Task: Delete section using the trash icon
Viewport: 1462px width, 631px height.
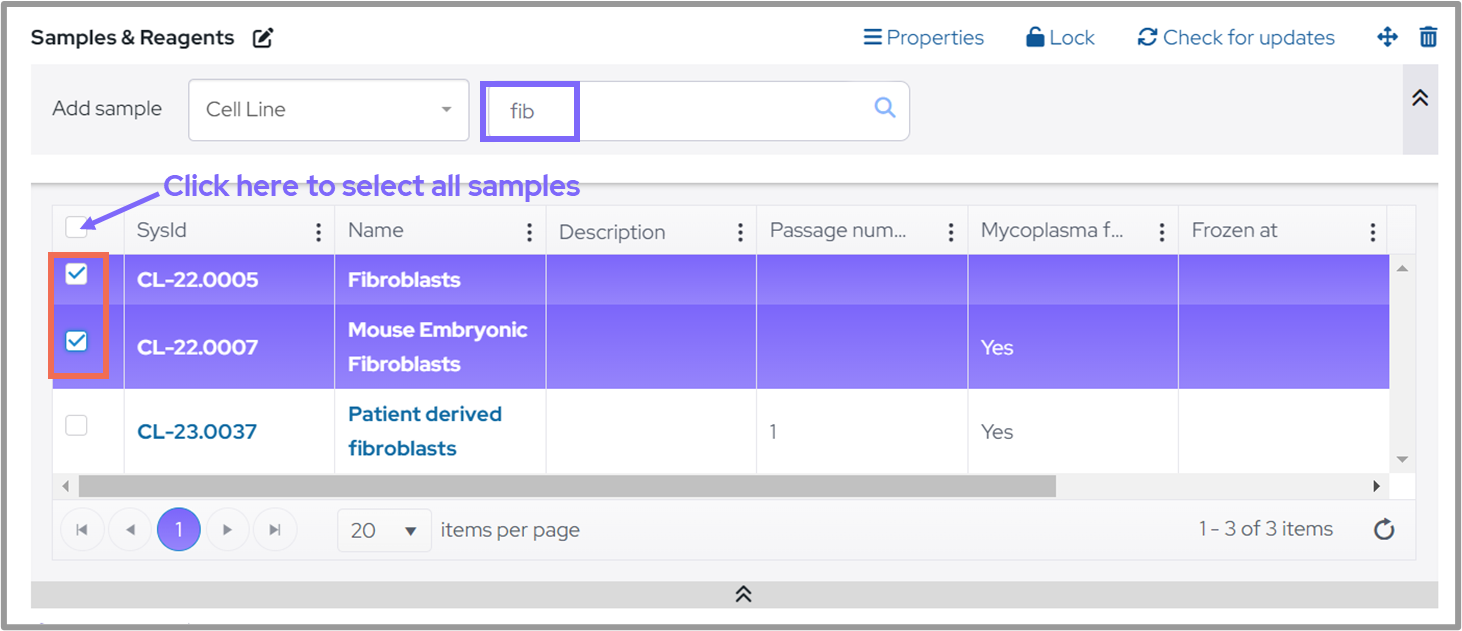Action: pyautogui.click(x=1428, y=38)
